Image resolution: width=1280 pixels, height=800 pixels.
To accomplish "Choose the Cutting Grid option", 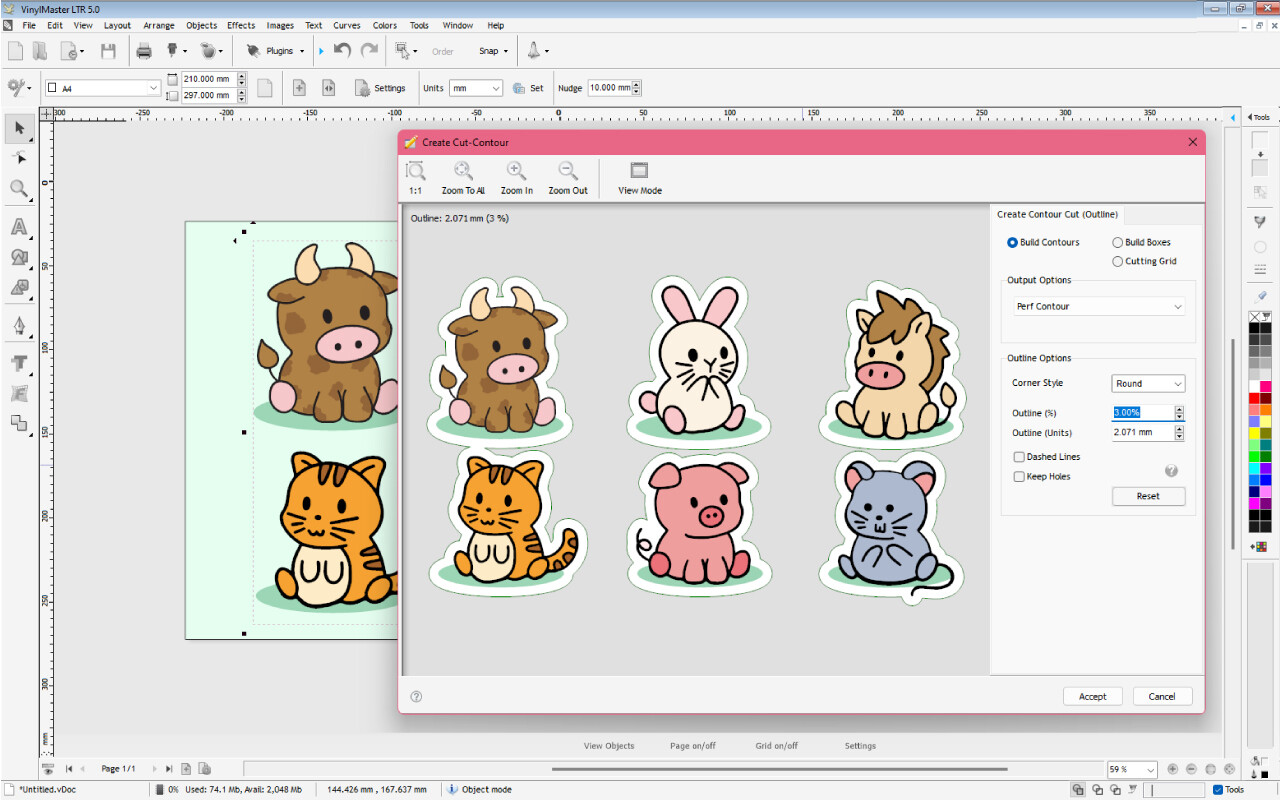I will 1118,261.
